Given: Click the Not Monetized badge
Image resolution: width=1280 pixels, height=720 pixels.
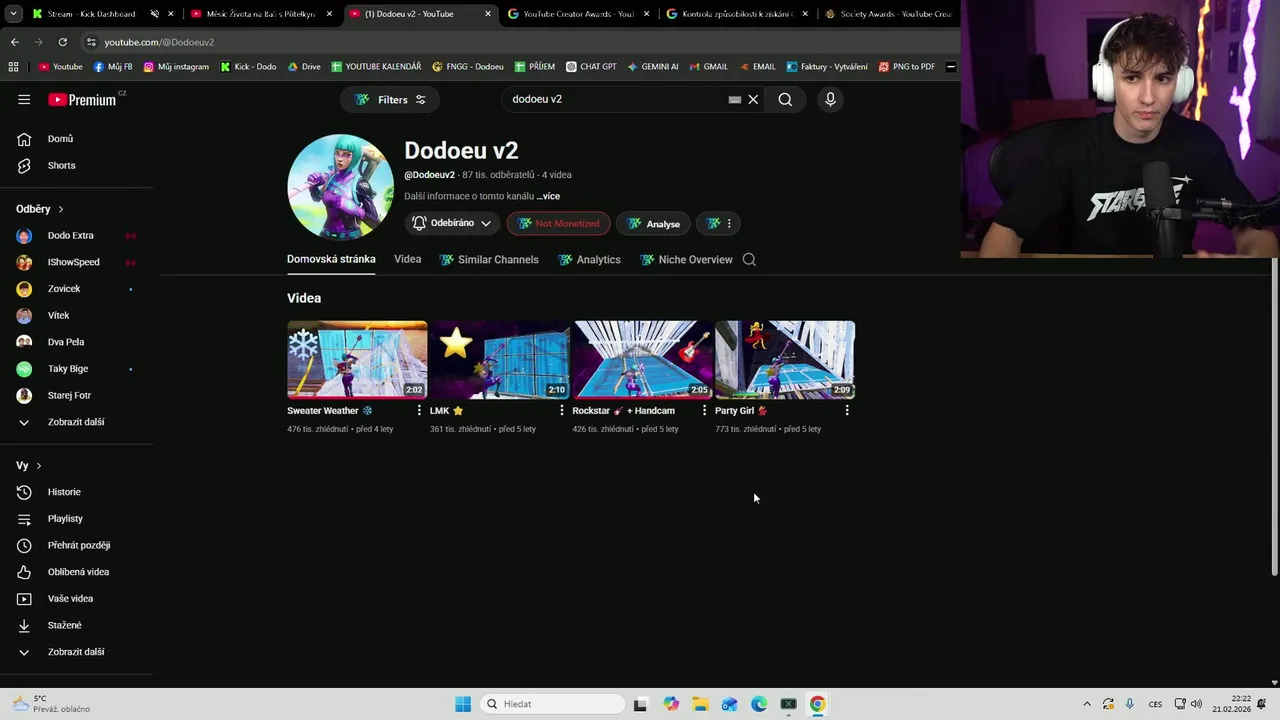Looking at the screenshot, I should tap(558, 223).
